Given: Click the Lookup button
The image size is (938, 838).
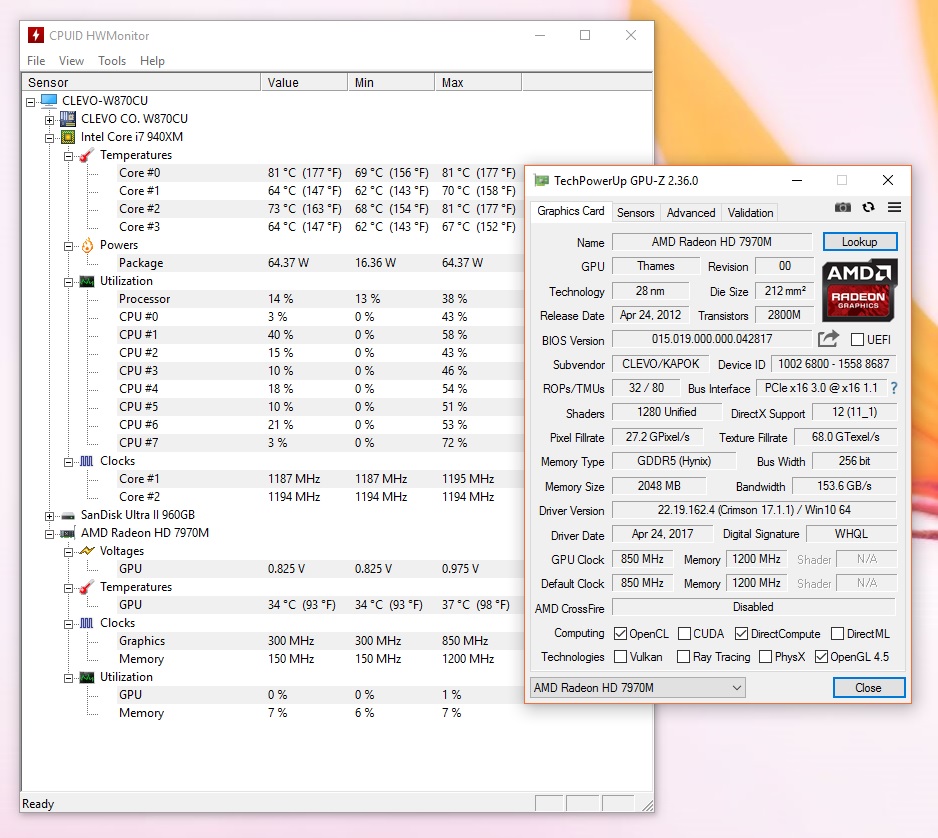Looking at the screenshot, I should click(859, 242).
